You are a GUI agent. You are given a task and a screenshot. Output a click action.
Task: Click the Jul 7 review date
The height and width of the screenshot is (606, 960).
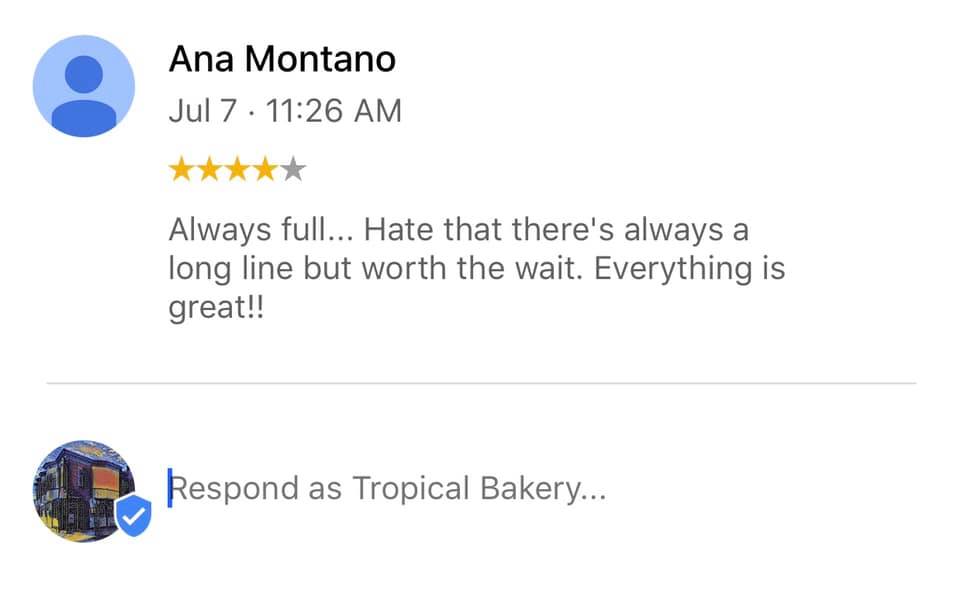pyautogui.click(x=203, y=110)
